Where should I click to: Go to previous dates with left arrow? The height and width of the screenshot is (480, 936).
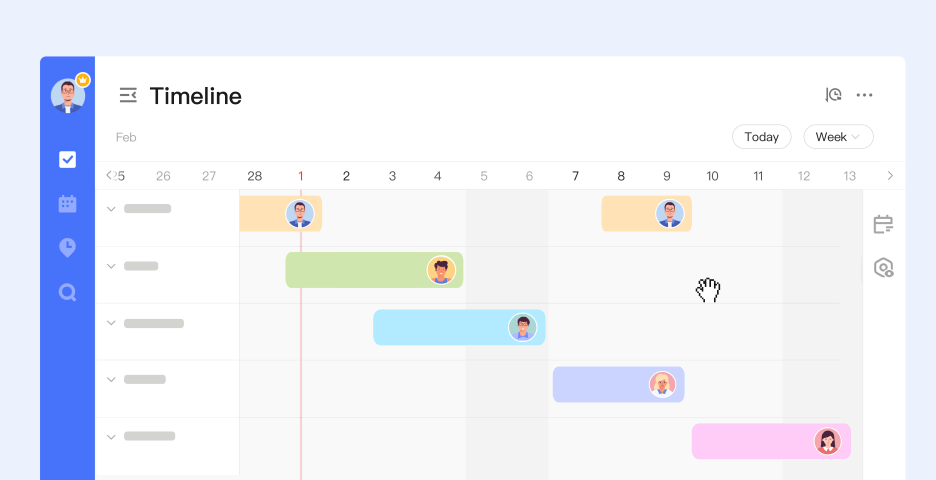coord(109,176)
